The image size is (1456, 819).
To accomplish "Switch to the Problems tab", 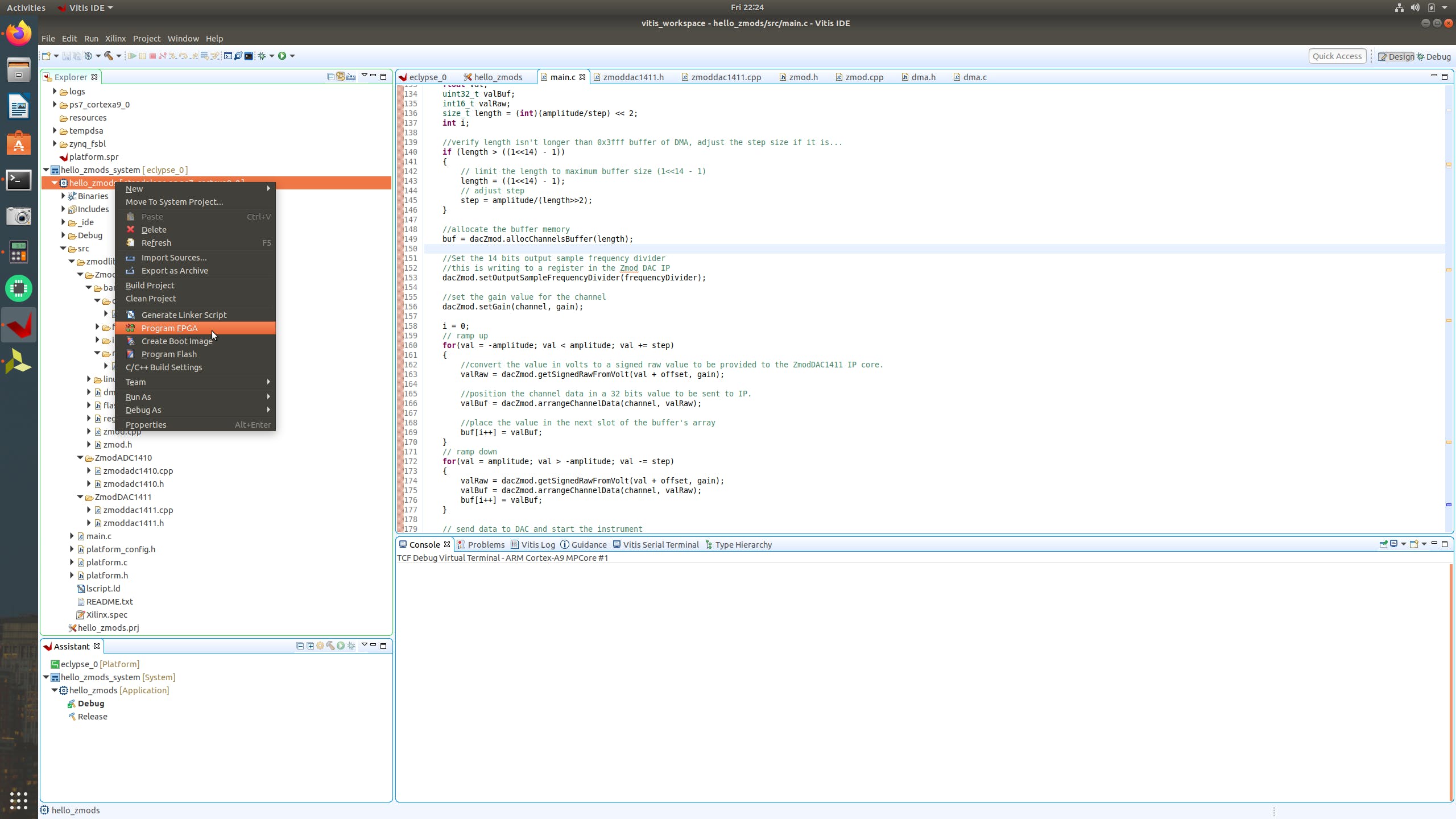I will coord(481,544).
